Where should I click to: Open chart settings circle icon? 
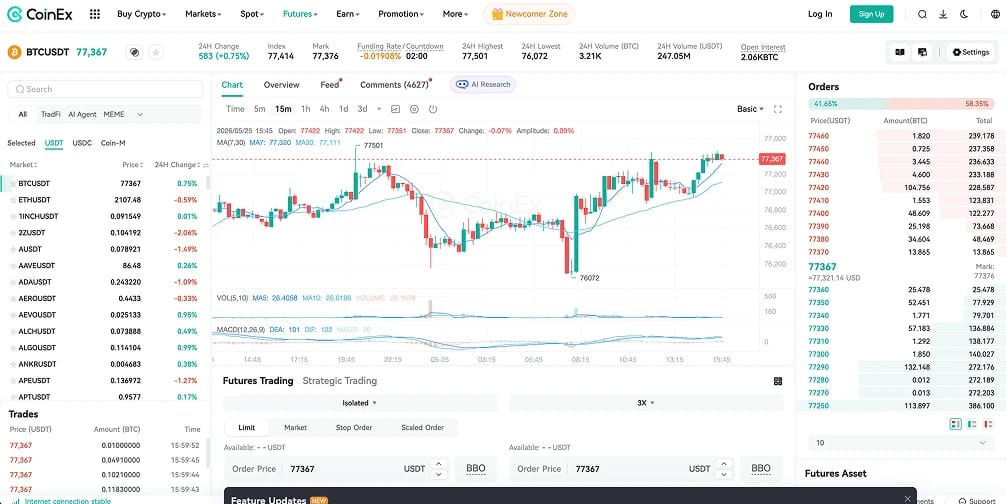414,109
